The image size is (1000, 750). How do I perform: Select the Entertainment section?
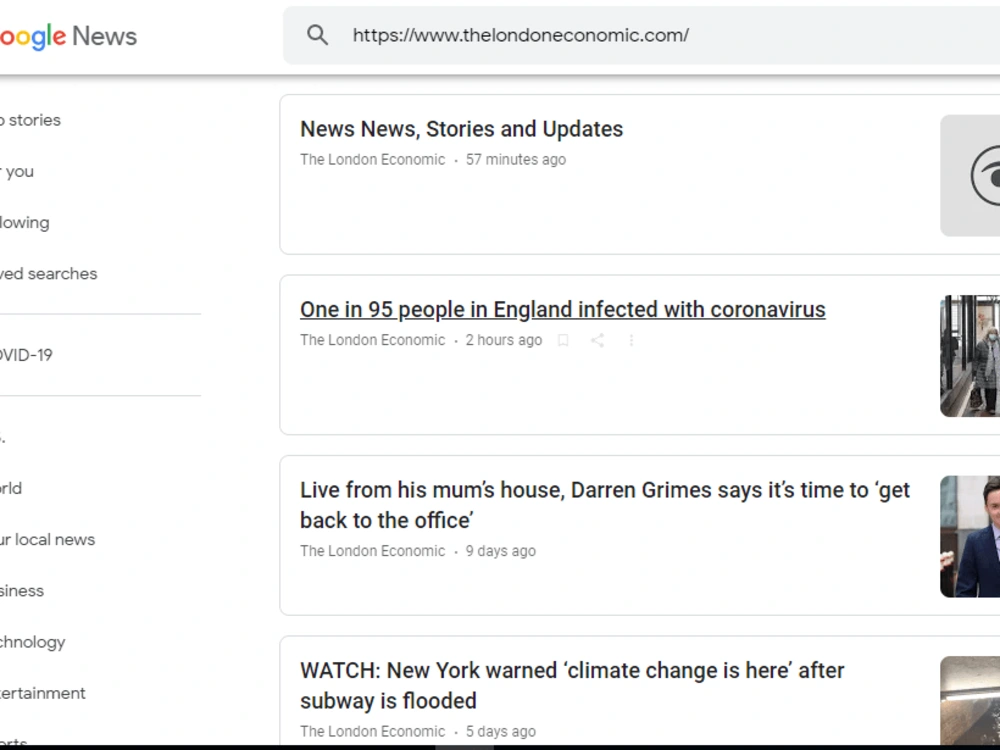coord(43,693)
